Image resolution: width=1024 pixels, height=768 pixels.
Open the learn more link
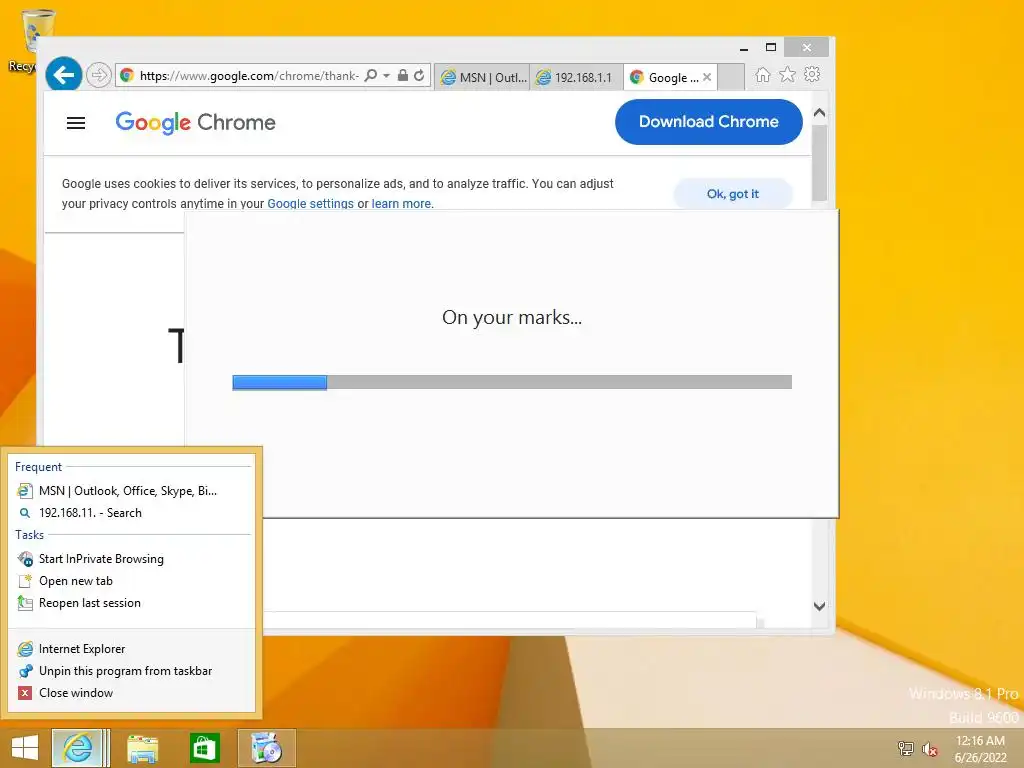click(x=401, y=203)
